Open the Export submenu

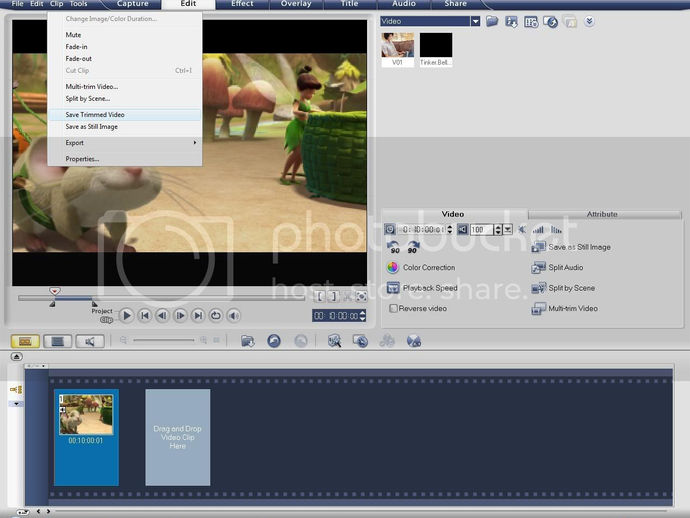[x=125, y=143]
